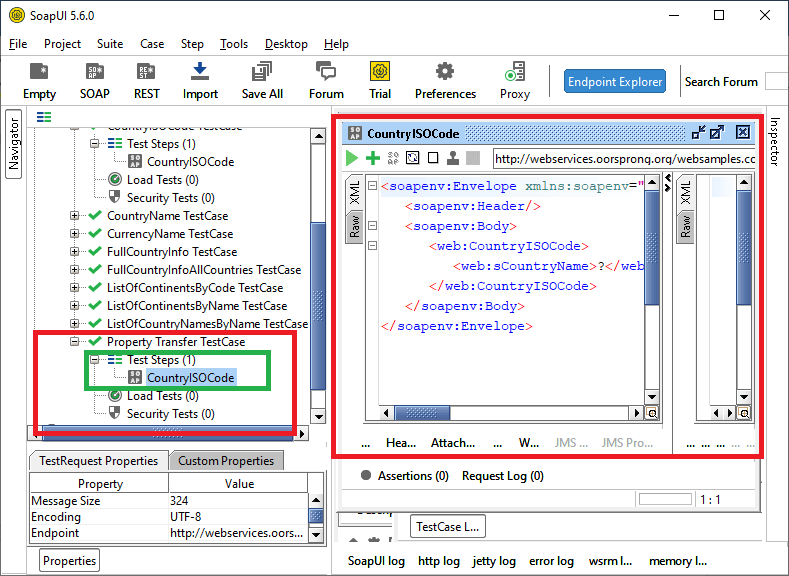Click request editor horizontal scrollbar thumb
Viewport: 789px width, 576px height.
[x=422, y=413]
